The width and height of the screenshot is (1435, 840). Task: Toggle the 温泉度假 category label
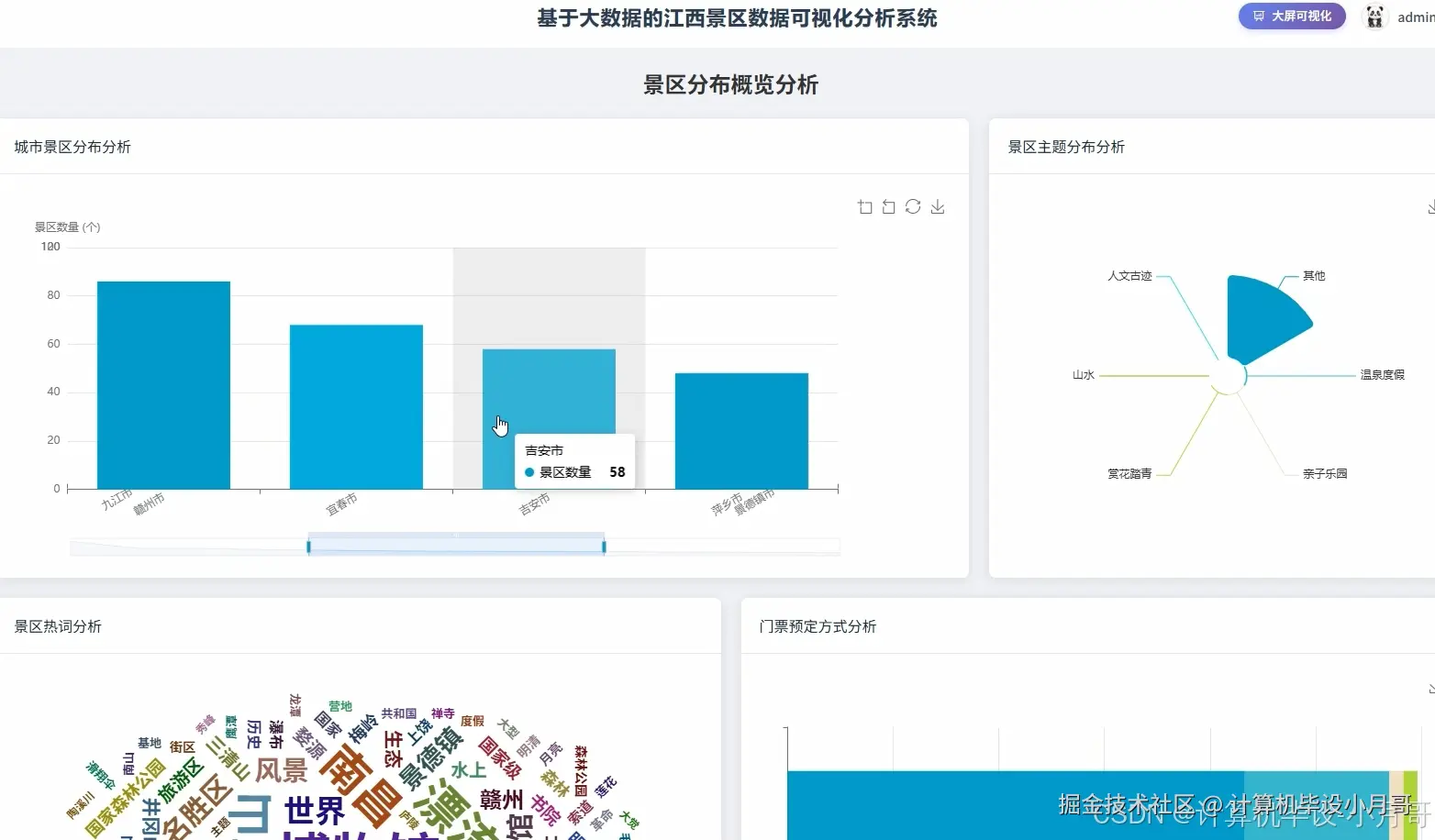1381,374
